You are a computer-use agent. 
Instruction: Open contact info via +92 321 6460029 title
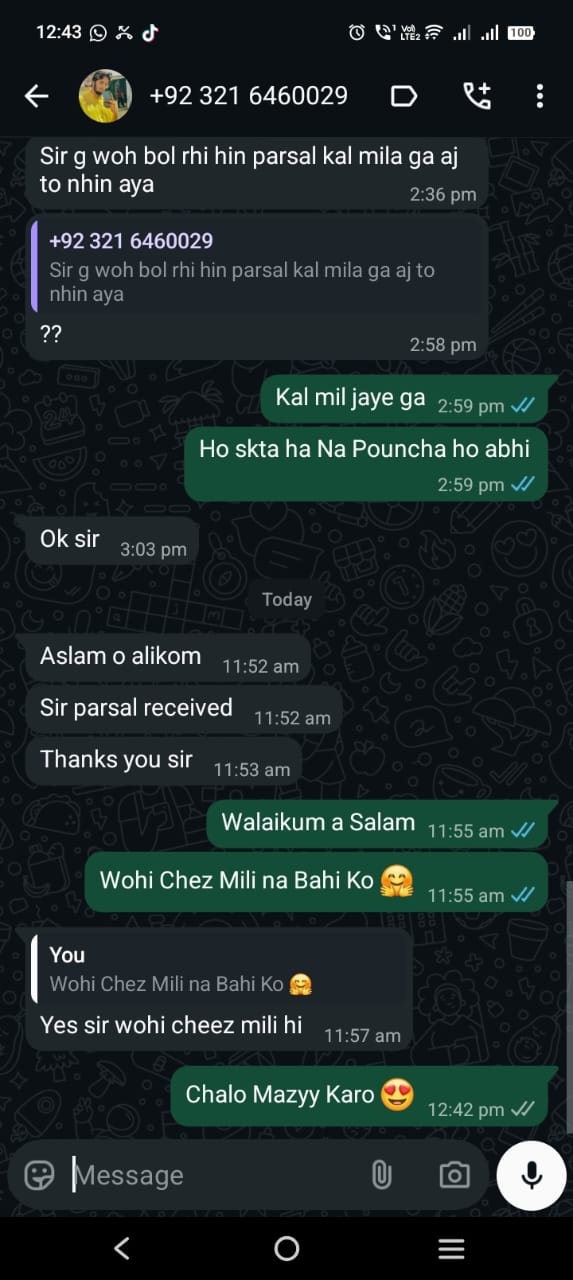(x=248, y=96)
